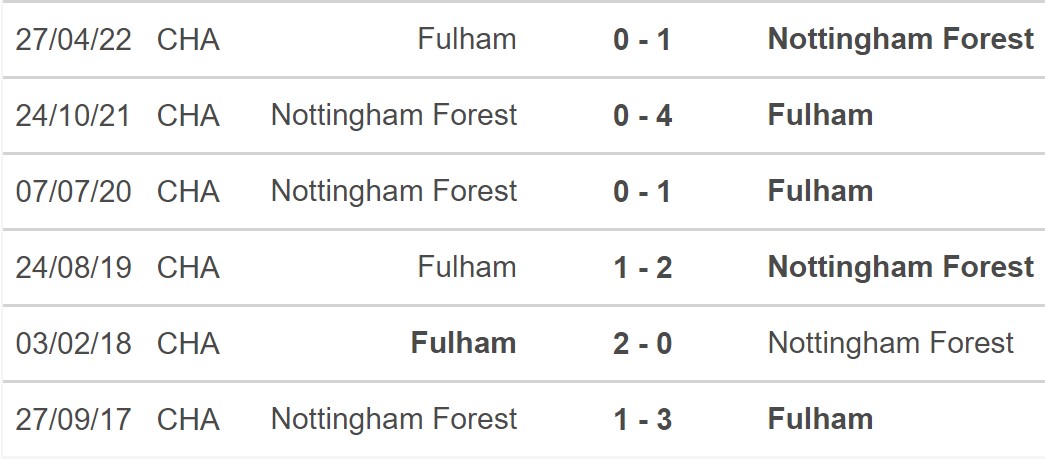1045x460 pixels.
Task: Open the 0 - 4 score result
Action: click(x=643, y=115)
